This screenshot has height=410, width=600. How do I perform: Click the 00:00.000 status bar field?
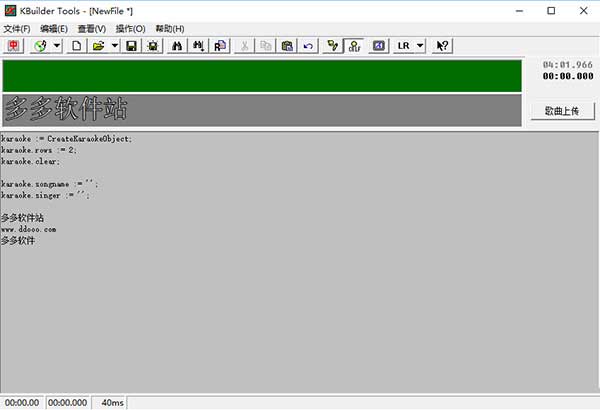pos(67,403)
